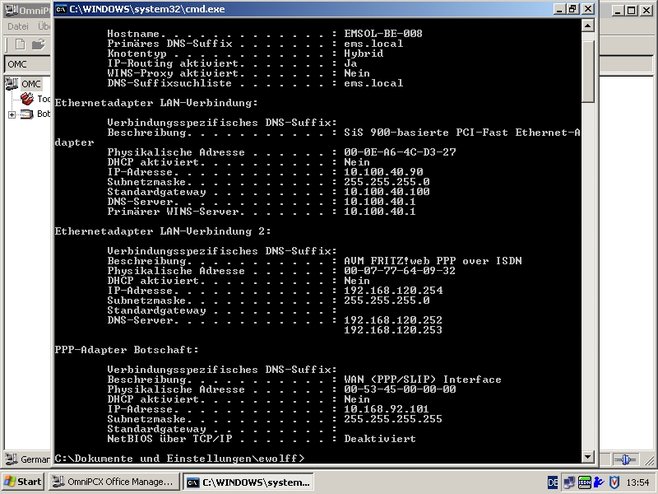This screenshot has height=494, width=658.
Task: Expand the Bot node in OmniPCX tree
Action: (12, 114)
